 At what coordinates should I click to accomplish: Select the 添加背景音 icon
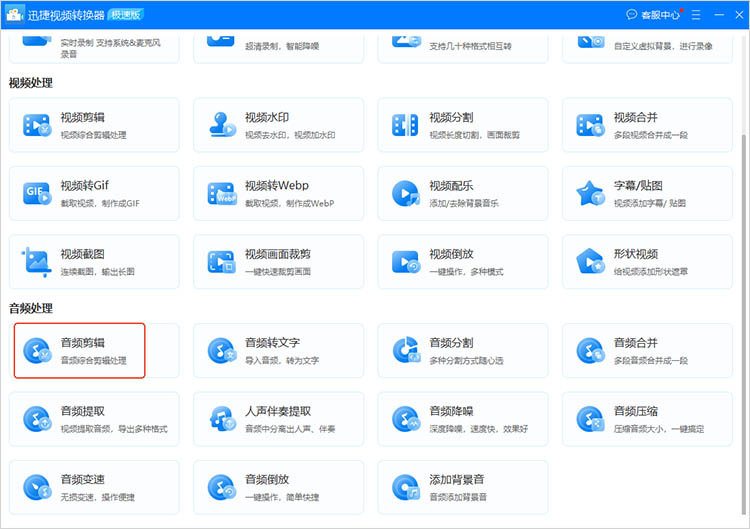[406, 487]
